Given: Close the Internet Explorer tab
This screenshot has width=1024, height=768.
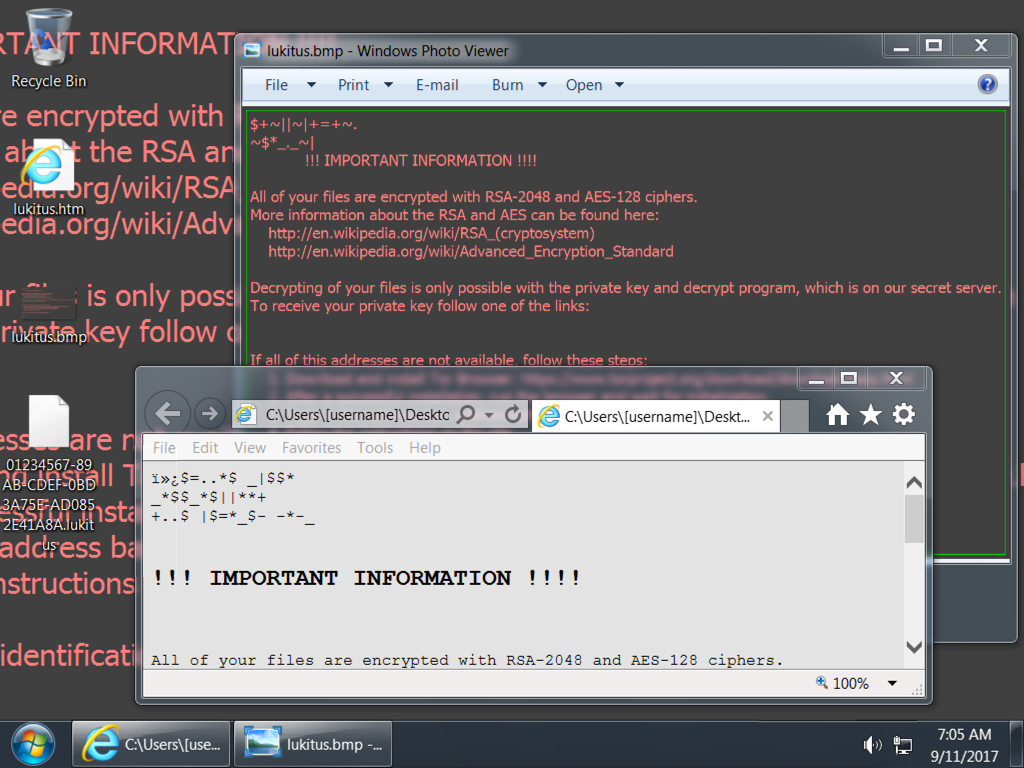Looking at the screenshot, I should coord(768,416).
